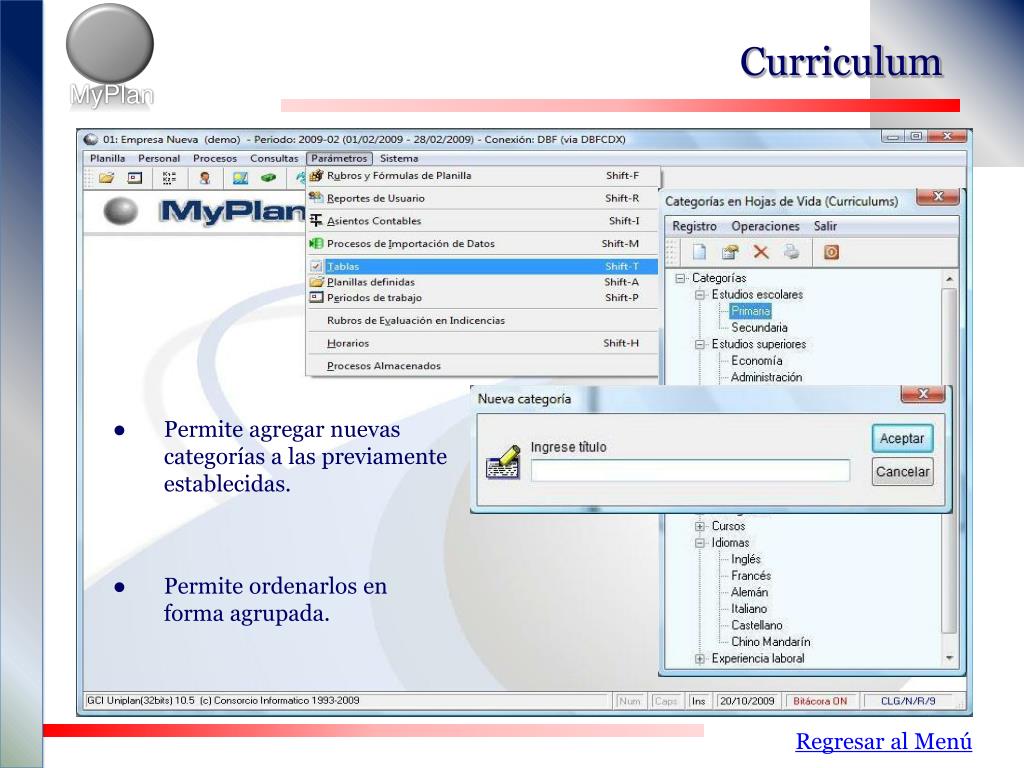Close the Parámetros menu
Viewport: 1024px width, 768px height.
point(339,158)
